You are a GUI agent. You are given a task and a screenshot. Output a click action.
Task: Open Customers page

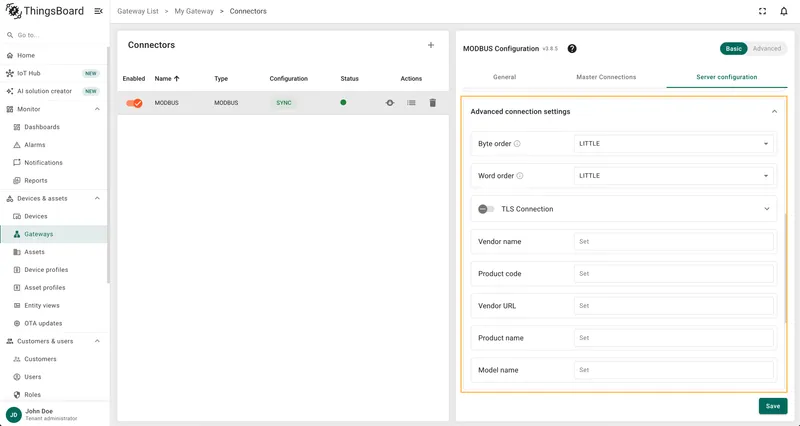point(54,359)
